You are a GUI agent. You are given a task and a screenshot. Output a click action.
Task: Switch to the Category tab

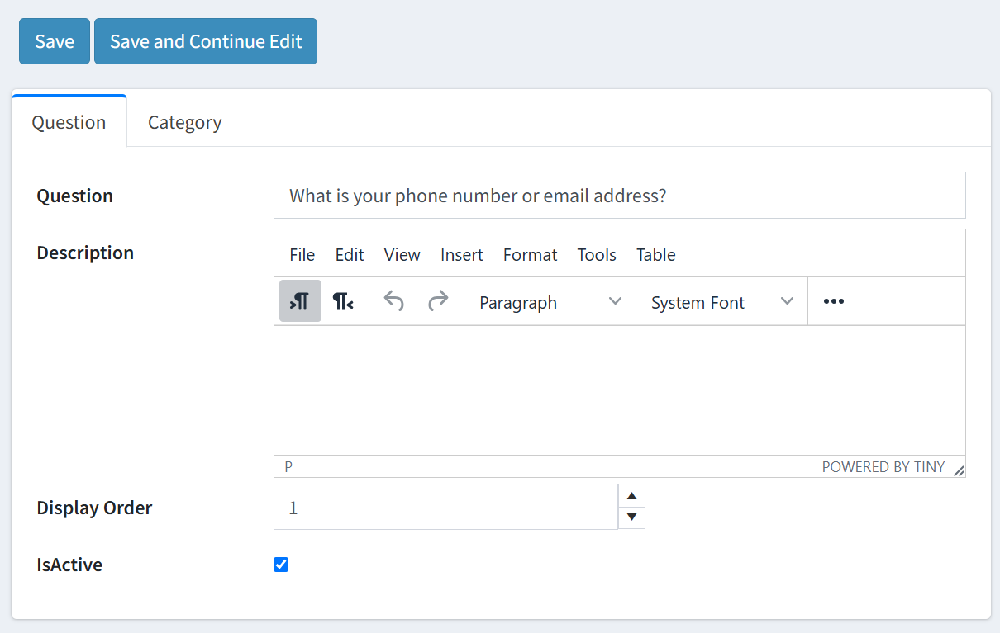[x=184, y=122]
